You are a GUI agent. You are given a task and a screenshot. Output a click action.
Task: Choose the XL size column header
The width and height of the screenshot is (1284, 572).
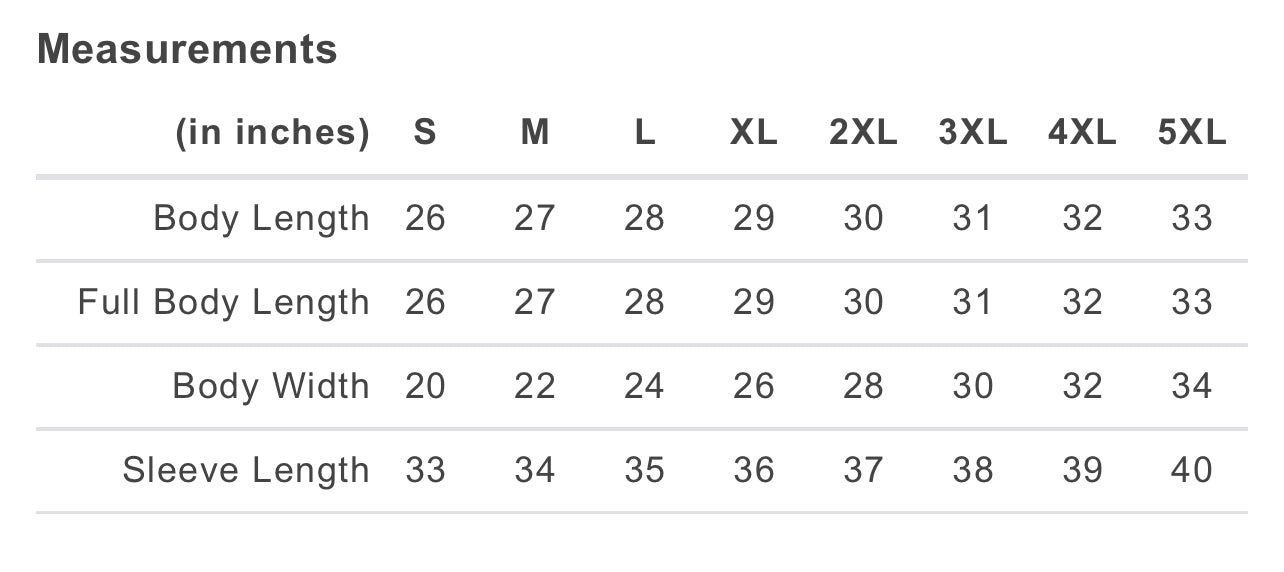[753, 133]
